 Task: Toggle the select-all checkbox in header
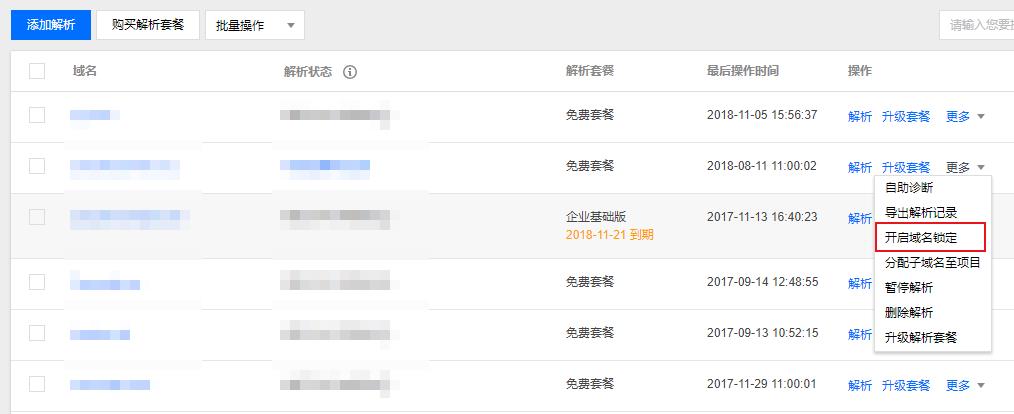(x=37, y=71)
